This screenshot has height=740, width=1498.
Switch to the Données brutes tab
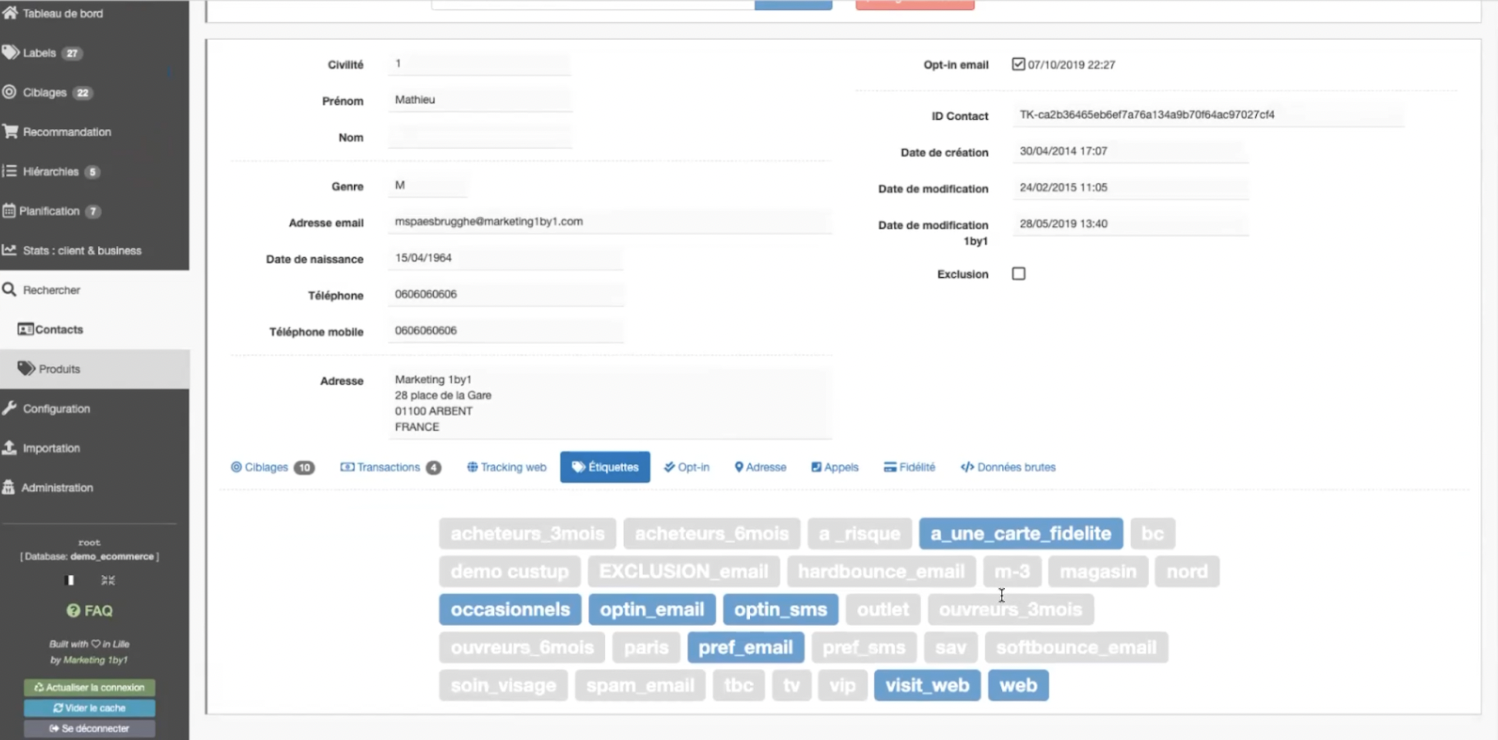(x=1008, y=467)
